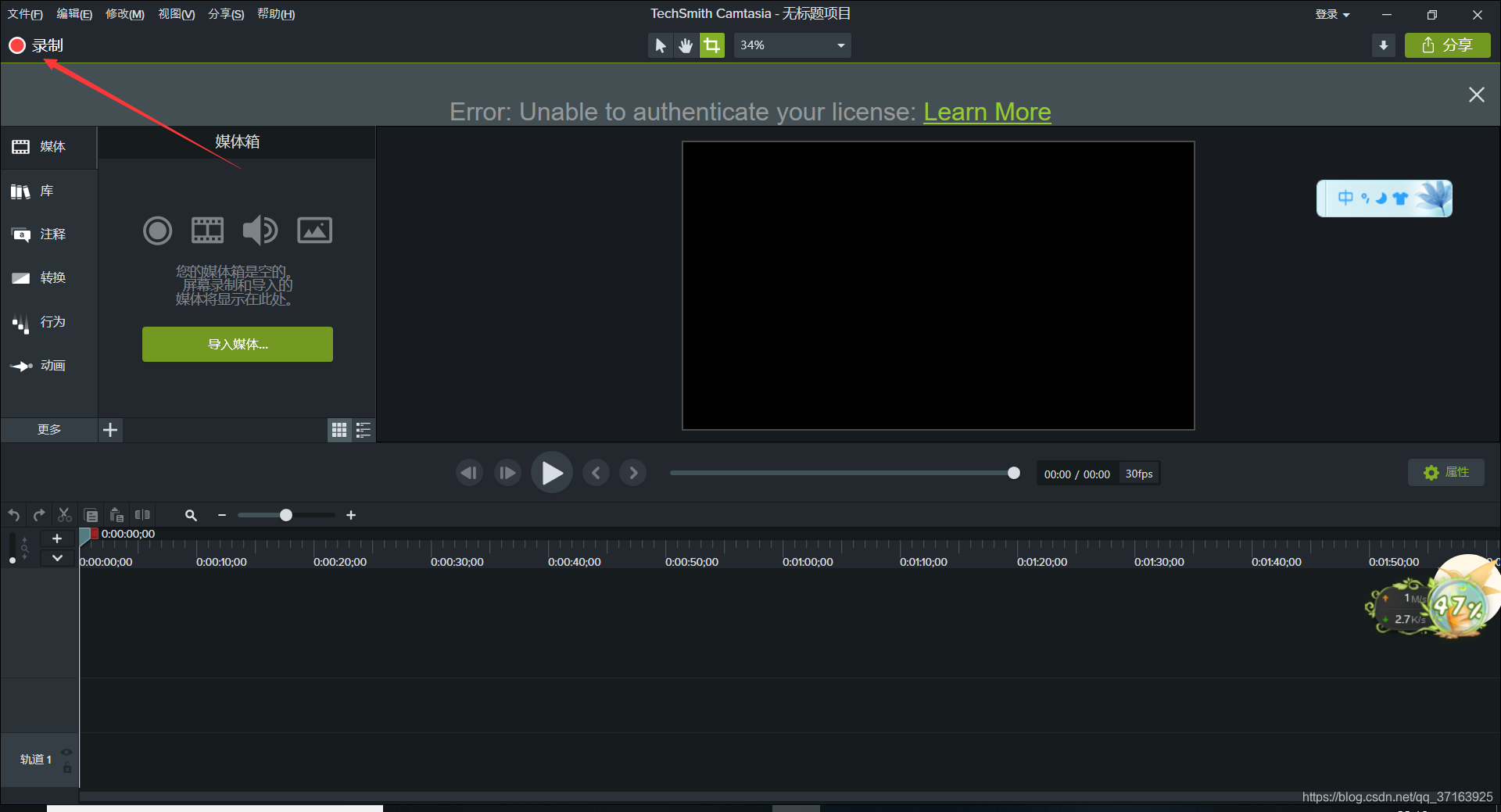
Task: Switch media bin to thumbnail grid view
Action: point(339,430)
